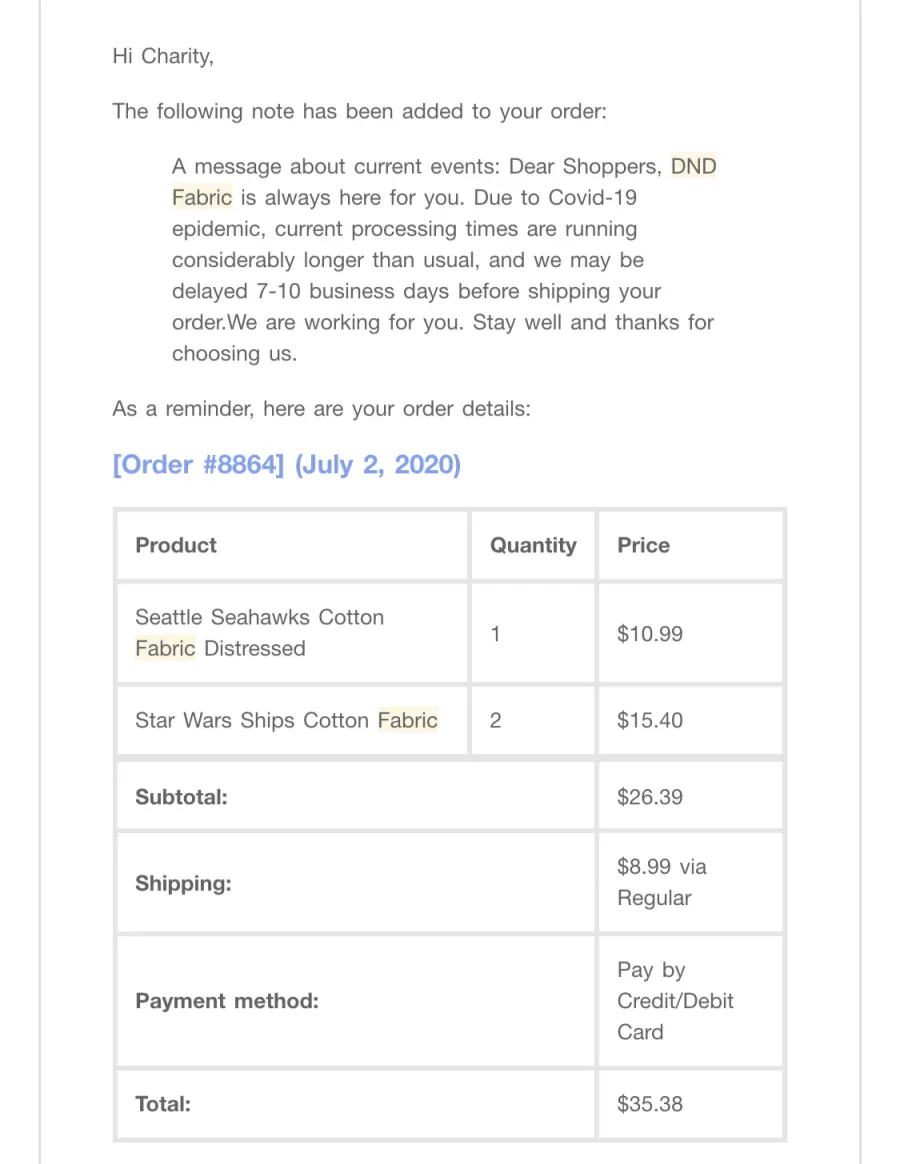Screen dimensions: 900x1164
Task: Click the Quantity column header
Action: [x=533, y=545]
